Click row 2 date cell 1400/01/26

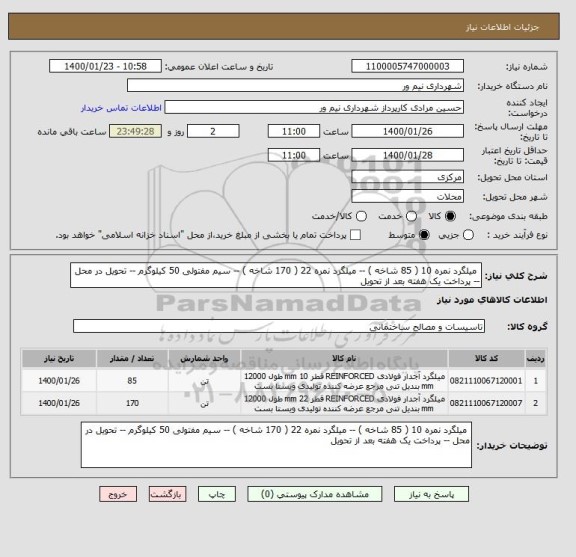(59, 403)
